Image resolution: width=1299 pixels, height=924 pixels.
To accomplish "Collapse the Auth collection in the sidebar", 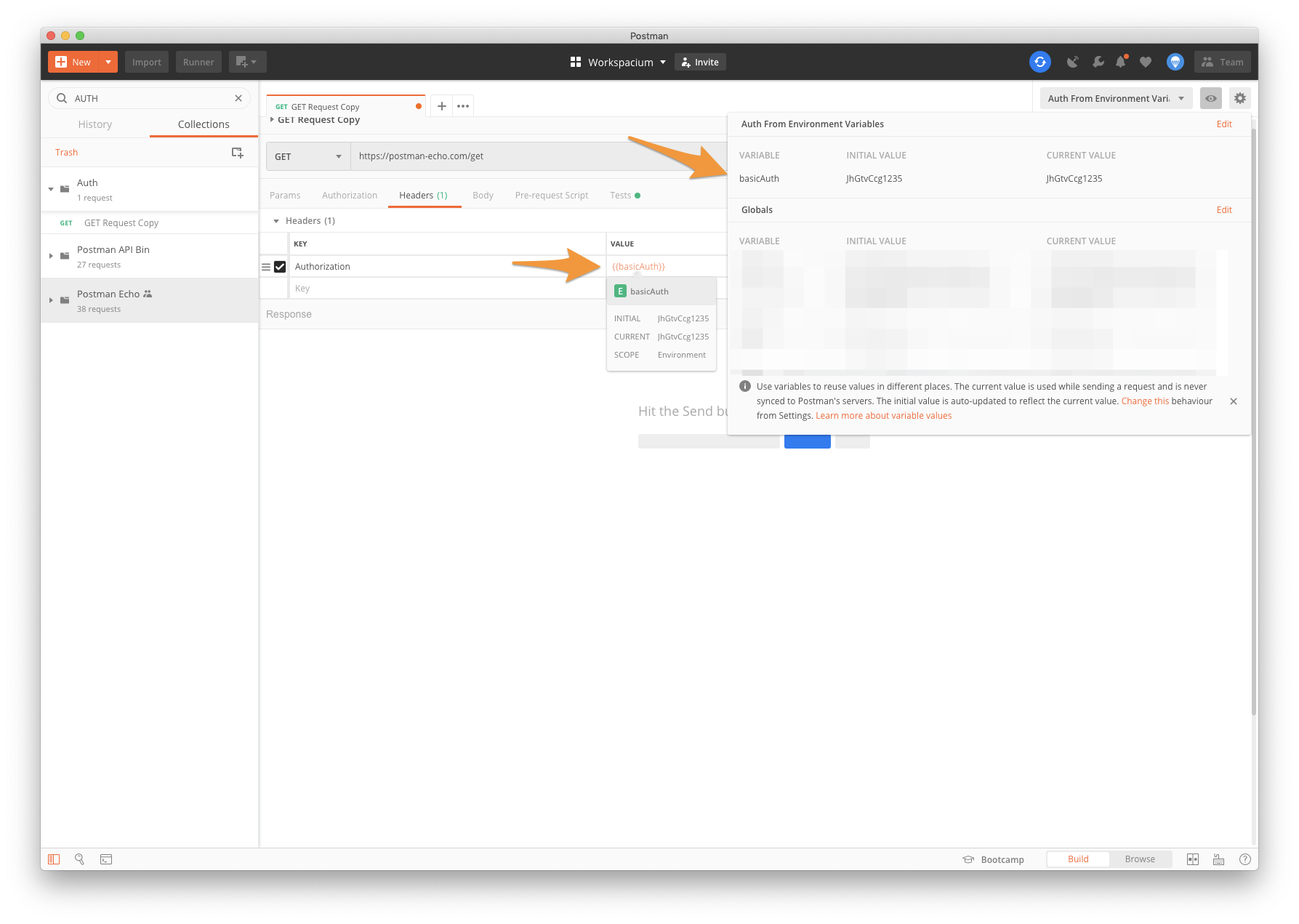I will point(51,188).
